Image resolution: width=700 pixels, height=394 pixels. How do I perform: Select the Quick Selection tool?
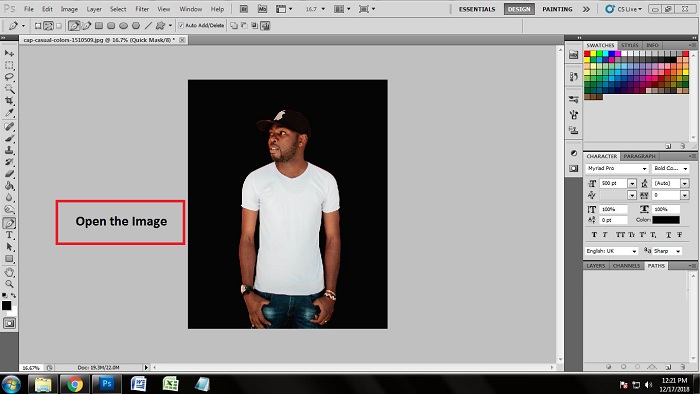(9, 89)
